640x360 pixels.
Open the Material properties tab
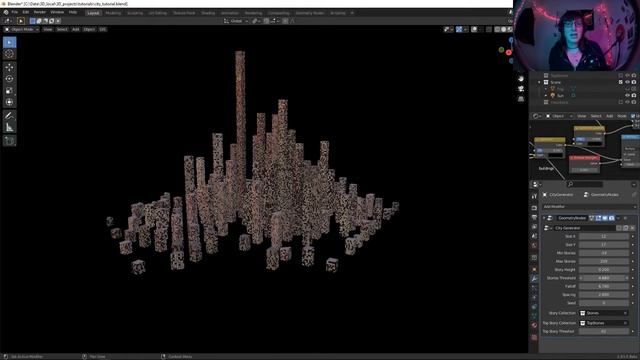534,325
